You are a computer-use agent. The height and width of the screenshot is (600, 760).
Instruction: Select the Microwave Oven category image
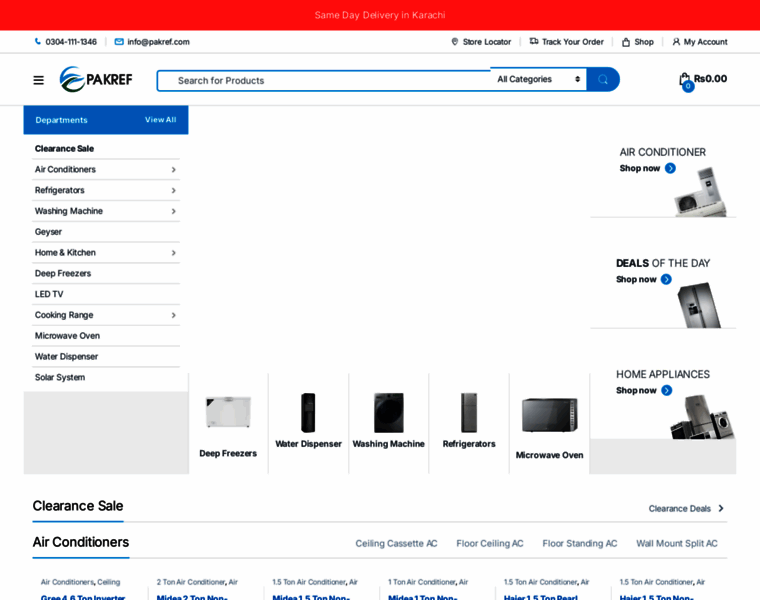coord(550,415)
